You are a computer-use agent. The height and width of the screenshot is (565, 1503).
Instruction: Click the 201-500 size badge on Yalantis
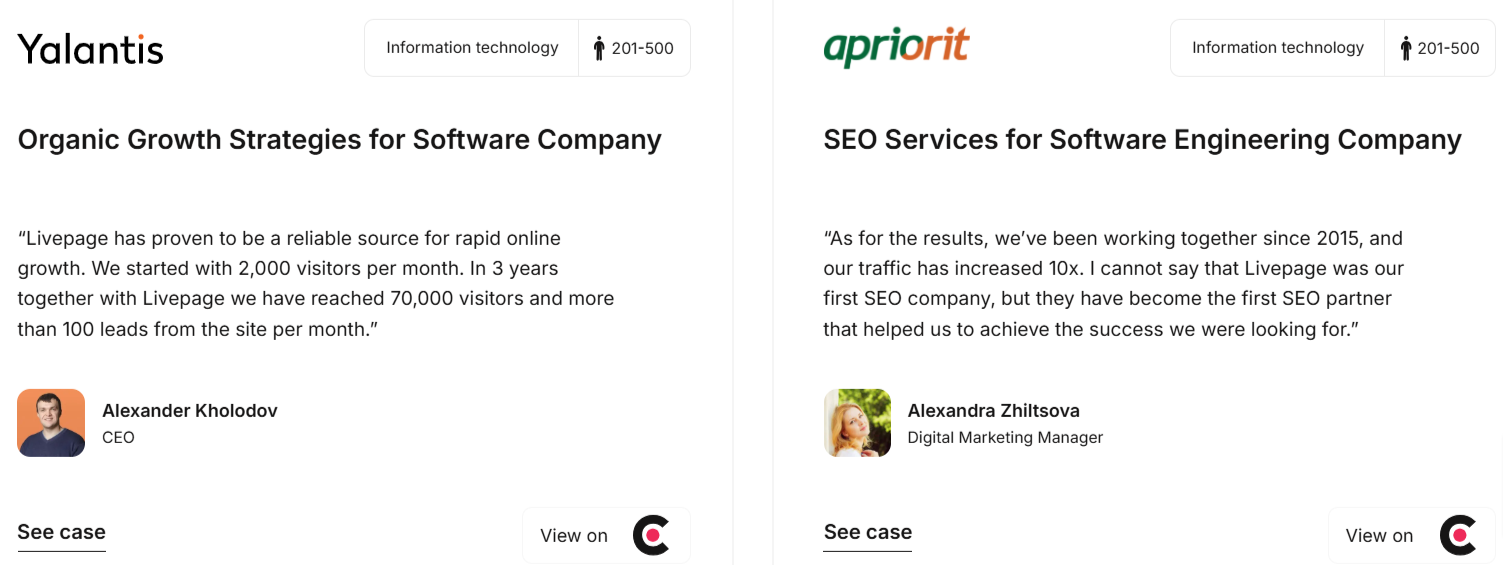pos(634,48)
